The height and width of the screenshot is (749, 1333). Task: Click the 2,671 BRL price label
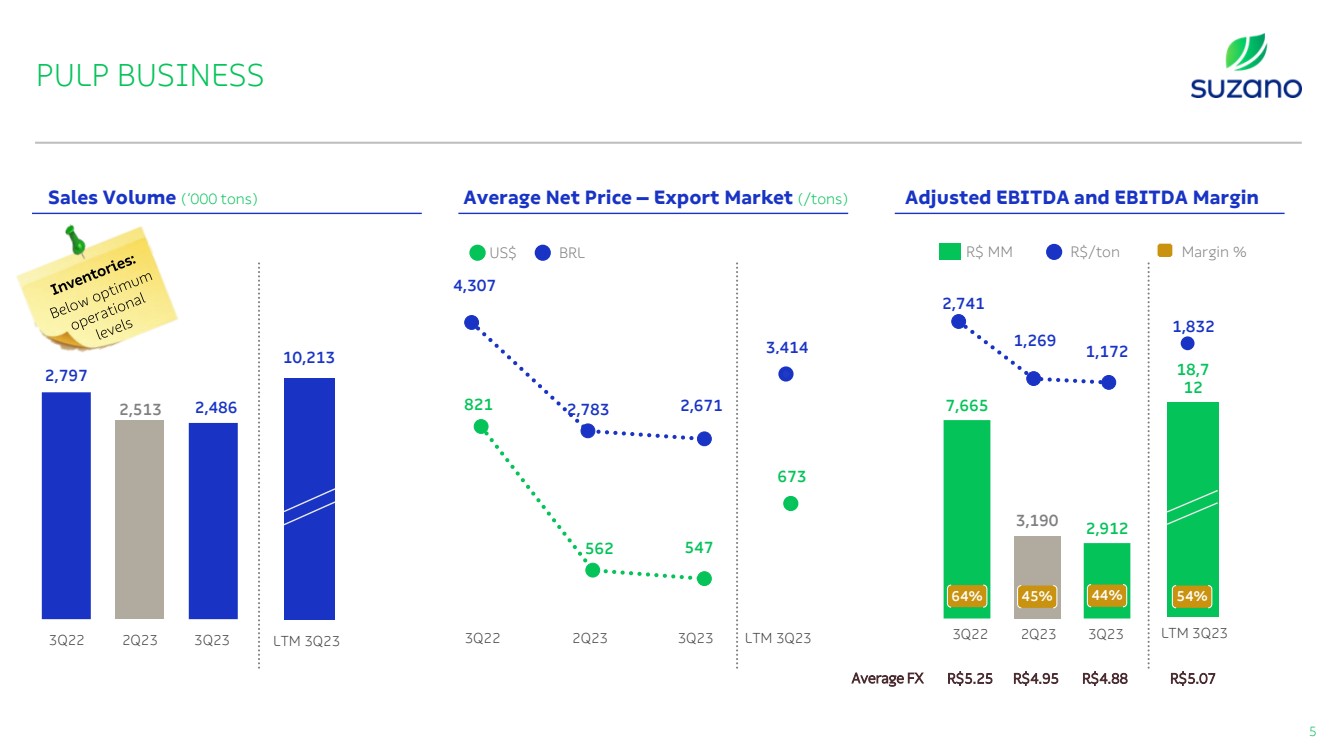(701, 406)
